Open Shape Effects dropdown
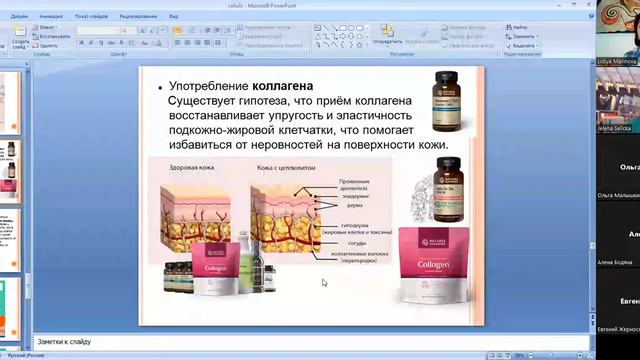640x360 pixels. tap(468, 46)
